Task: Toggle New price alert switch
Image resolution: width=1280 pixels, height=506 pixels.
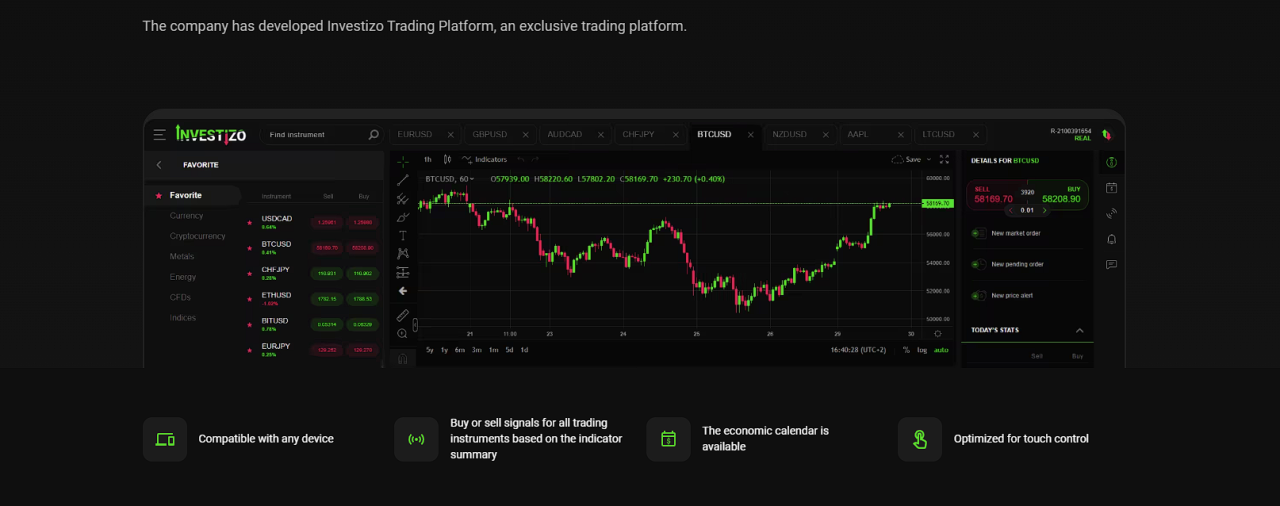Action: pos(979,295)
